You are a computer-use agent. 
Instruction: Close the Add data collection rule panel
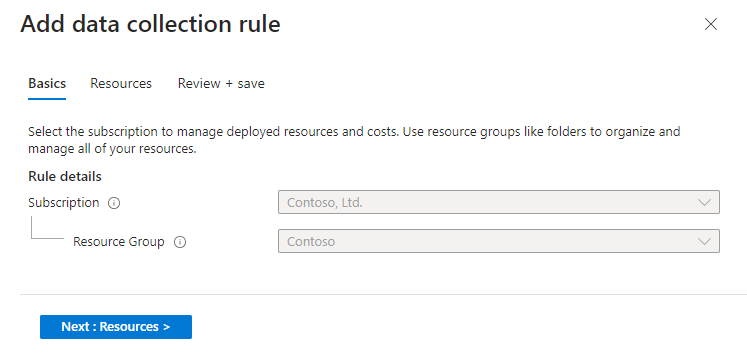pos(710,24)
